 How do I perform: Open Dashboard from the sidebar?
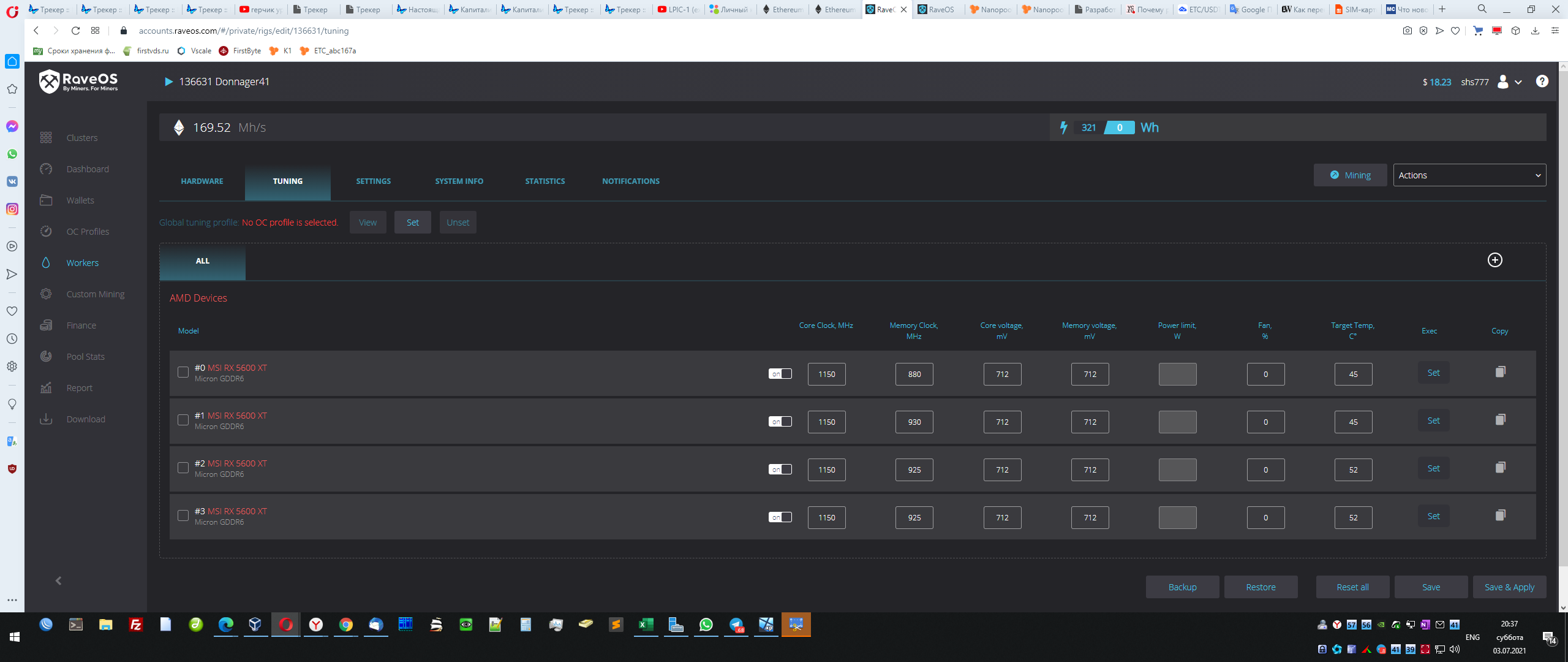click(x=88, y=169)
